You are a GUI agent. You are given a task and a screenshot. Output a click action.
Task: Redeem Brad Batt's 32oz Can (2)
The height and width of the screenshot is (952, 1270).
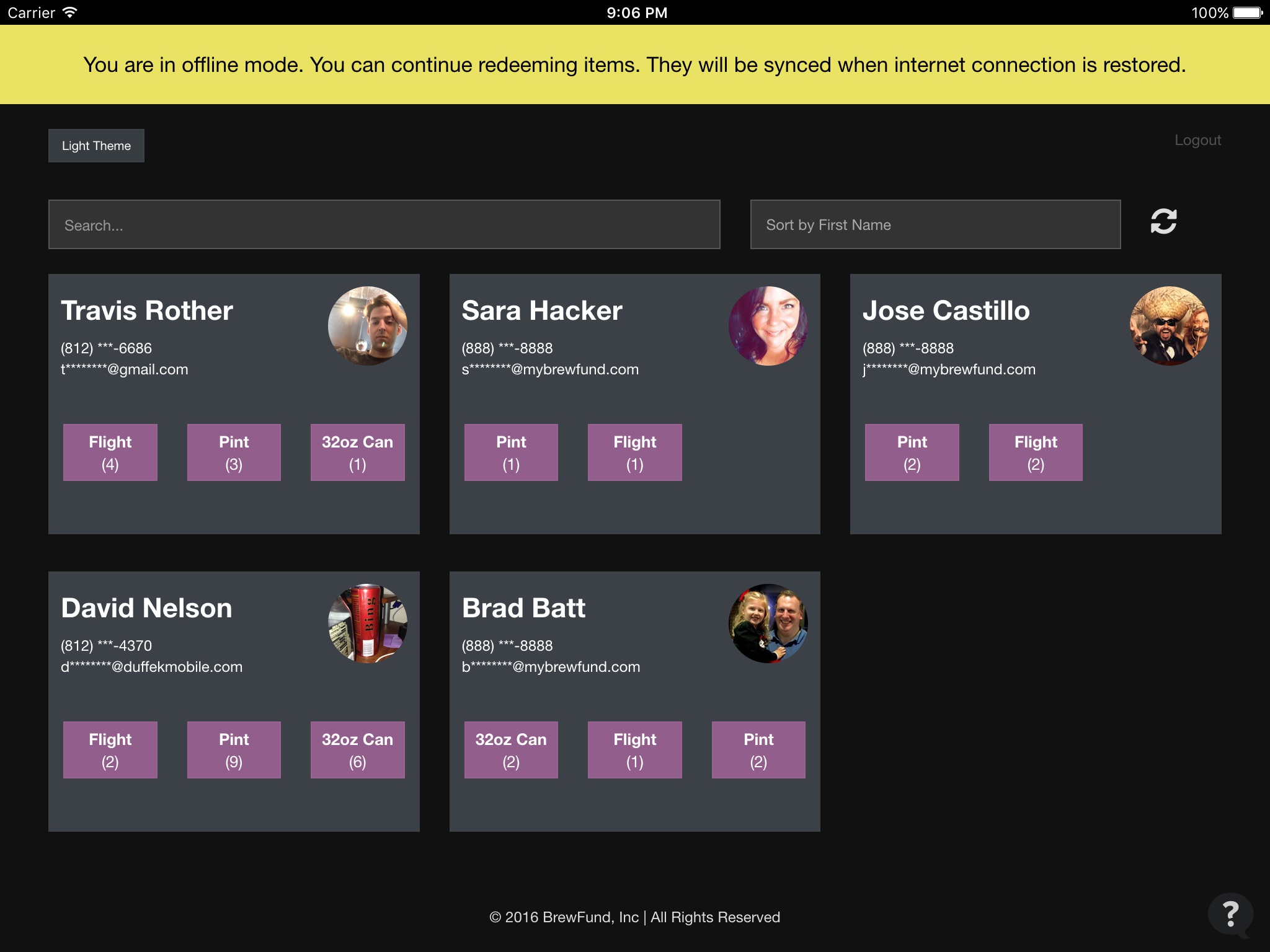[511, 750]
